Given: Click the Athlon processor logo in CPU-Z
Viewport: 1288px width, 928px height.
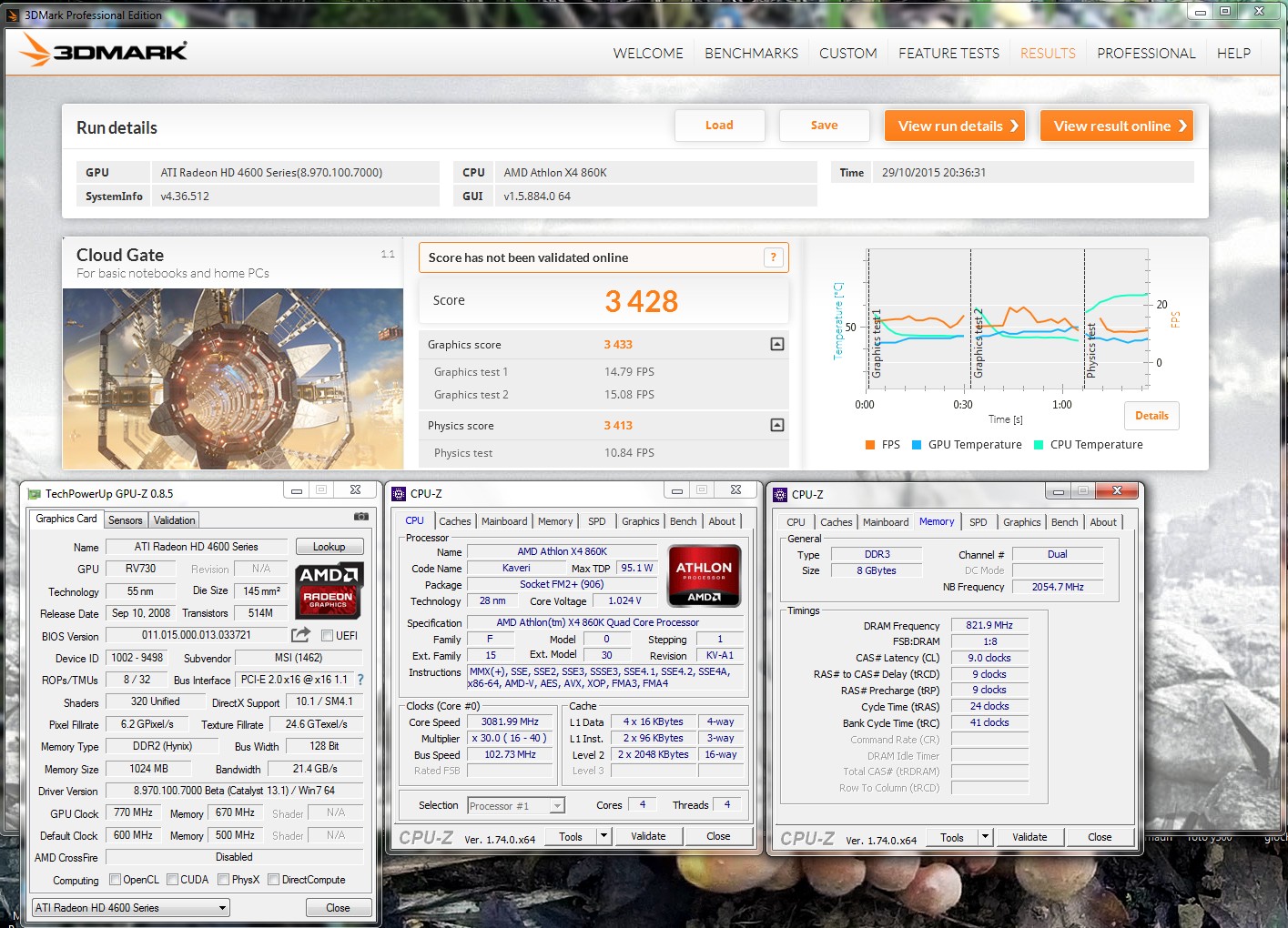Looking at the screenshot, I should (x=705, y=576).
